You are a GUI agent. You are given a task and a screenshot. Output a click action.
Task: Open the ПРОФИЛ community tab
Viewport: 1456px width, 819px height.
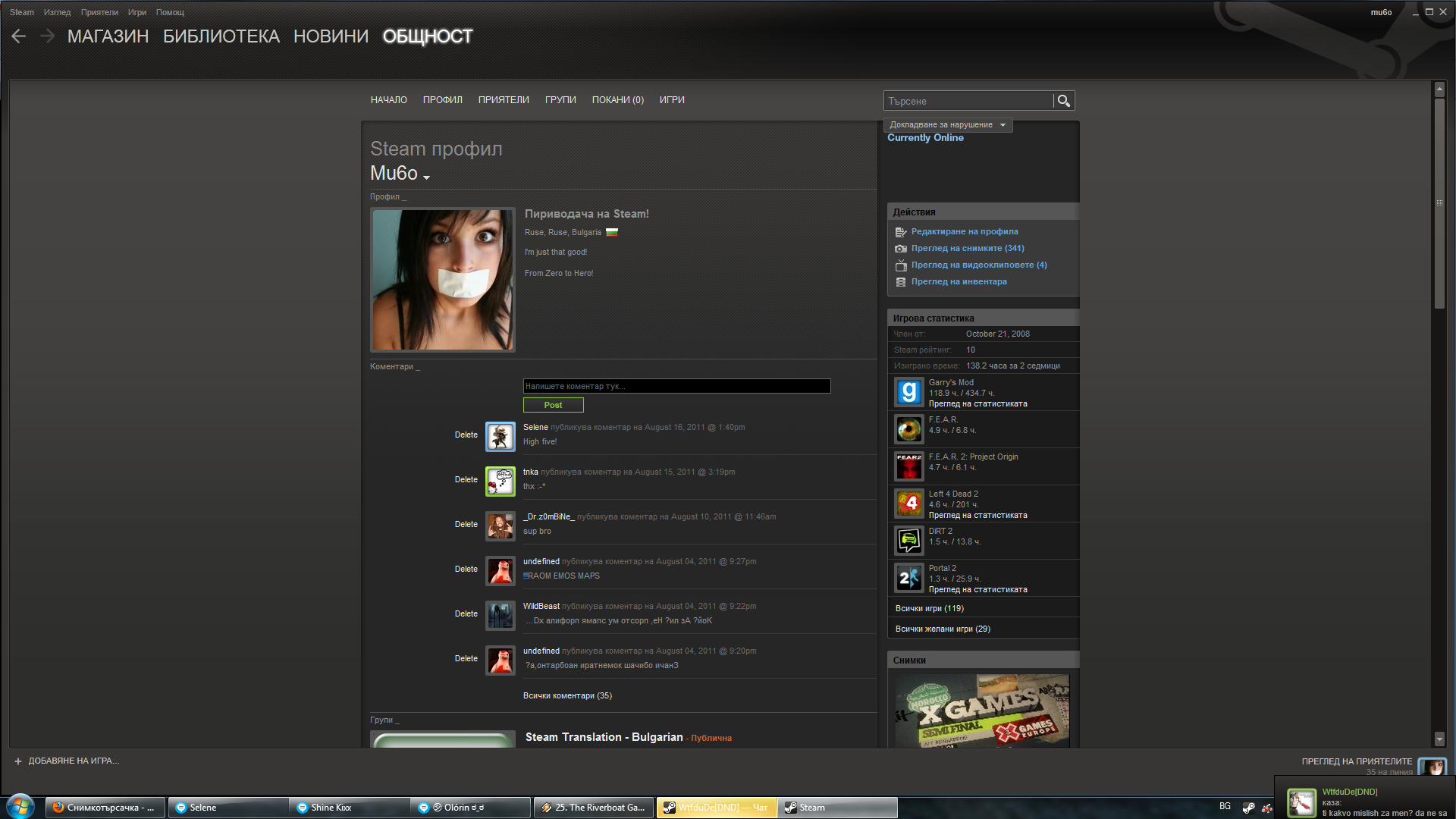pyautogui.click(x=443, y=100)
